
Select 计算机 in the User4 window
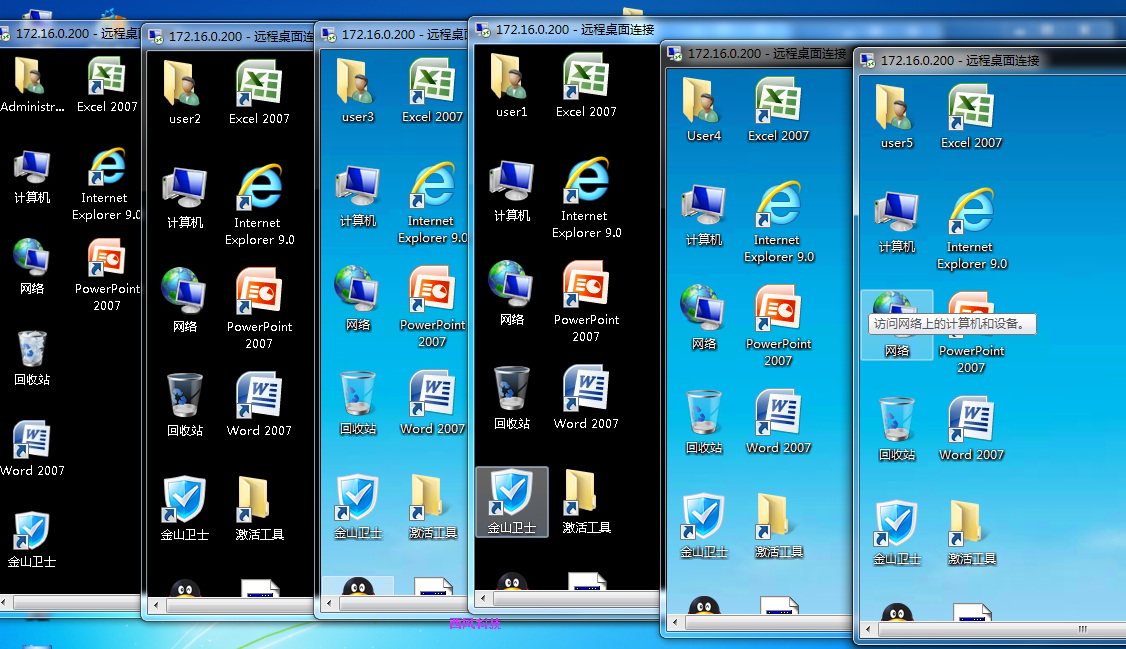(x=704, y=215)
